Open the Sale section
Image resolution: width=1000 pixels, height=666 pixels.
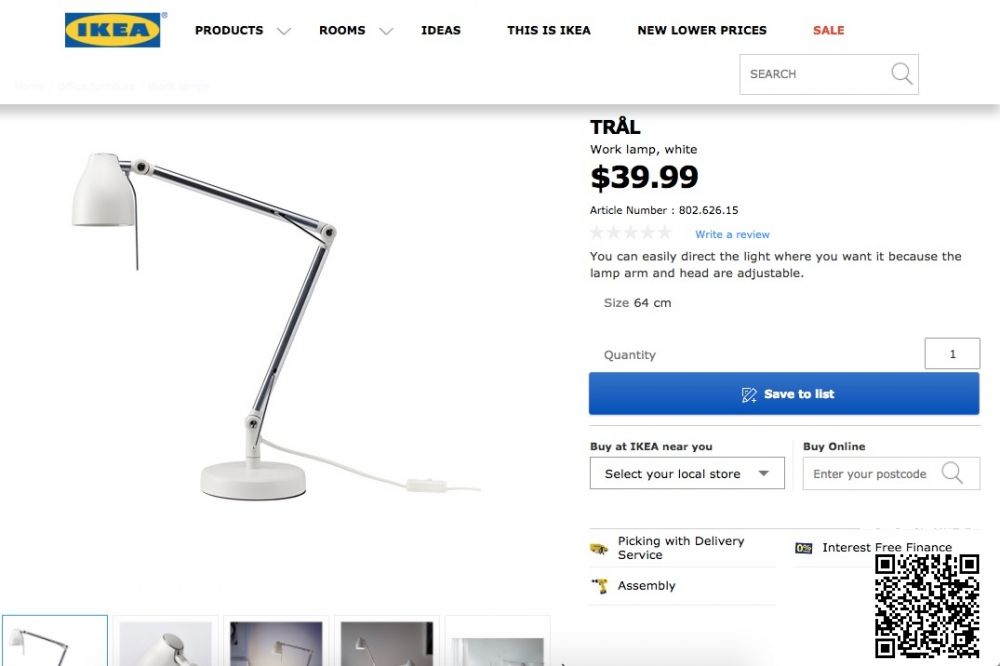(828, 30)
